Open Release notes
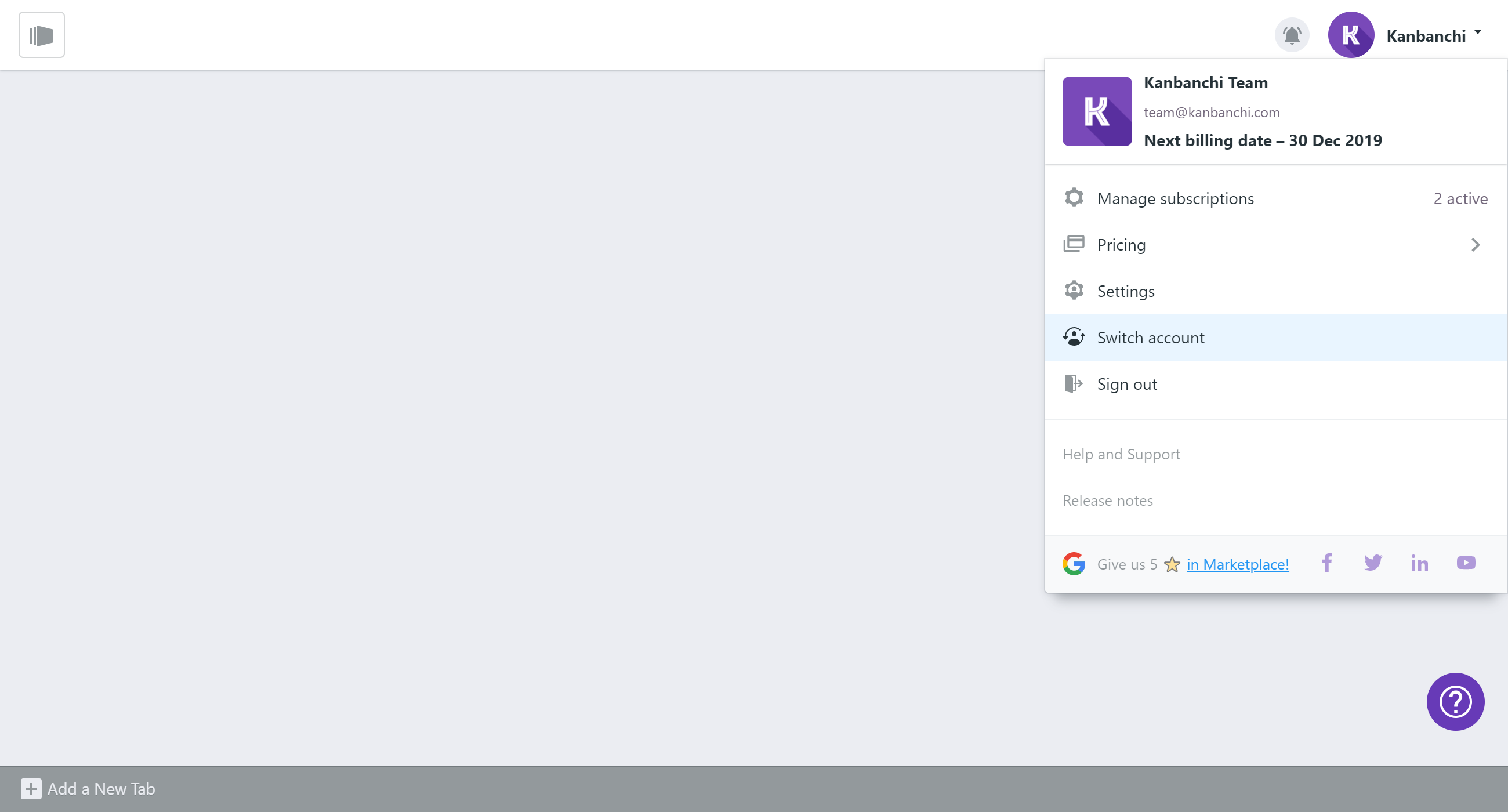This screenshot has height=812, width=1508. click(x=1108, y=501)
